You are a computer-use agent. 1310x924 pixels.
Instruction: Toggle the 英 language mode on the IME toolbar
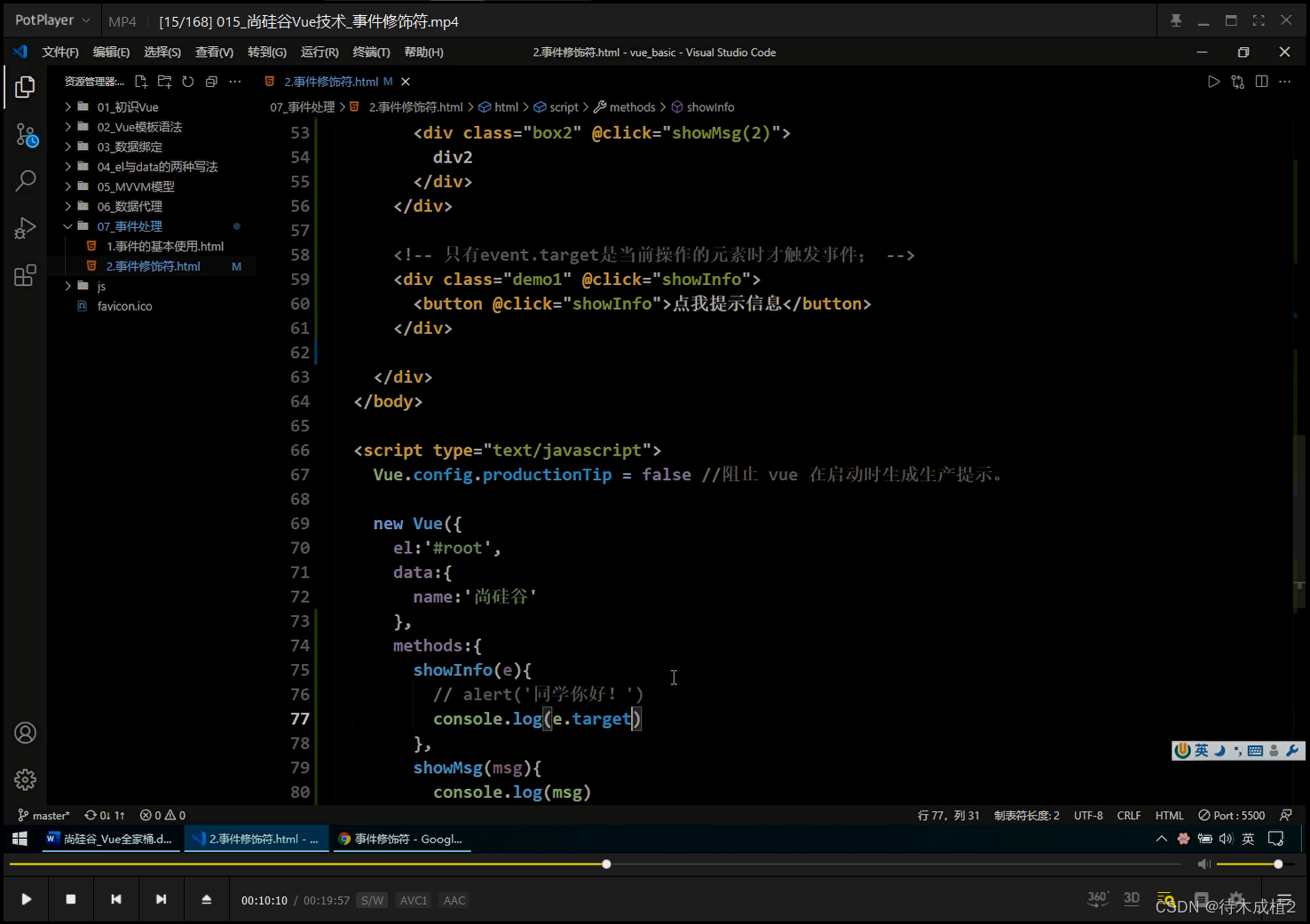click(1201, 751)
